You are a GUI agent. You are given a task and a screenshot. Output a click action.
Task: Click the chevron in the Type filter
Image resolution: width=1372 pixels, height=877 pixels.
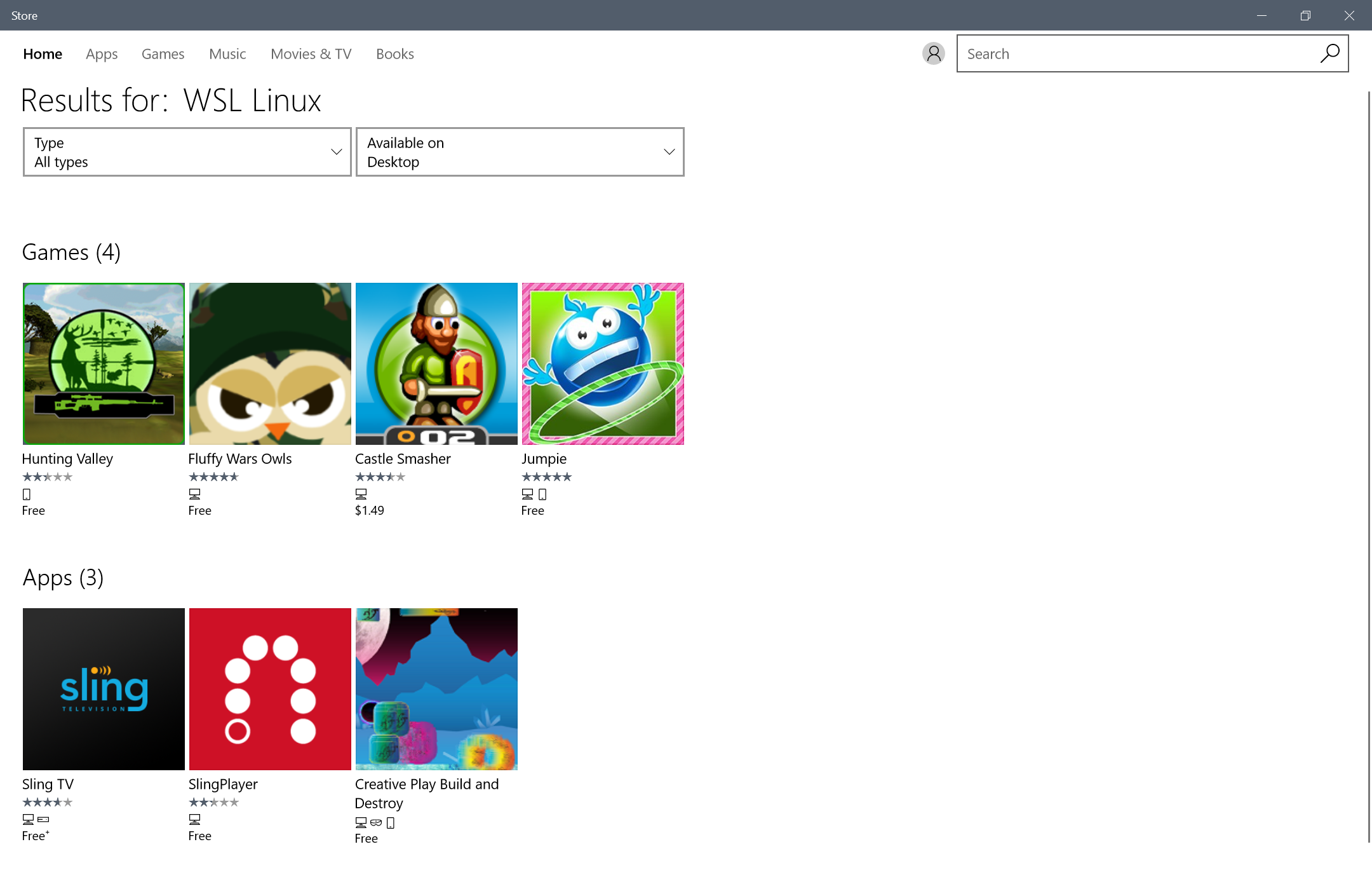(x=336, y=152)
